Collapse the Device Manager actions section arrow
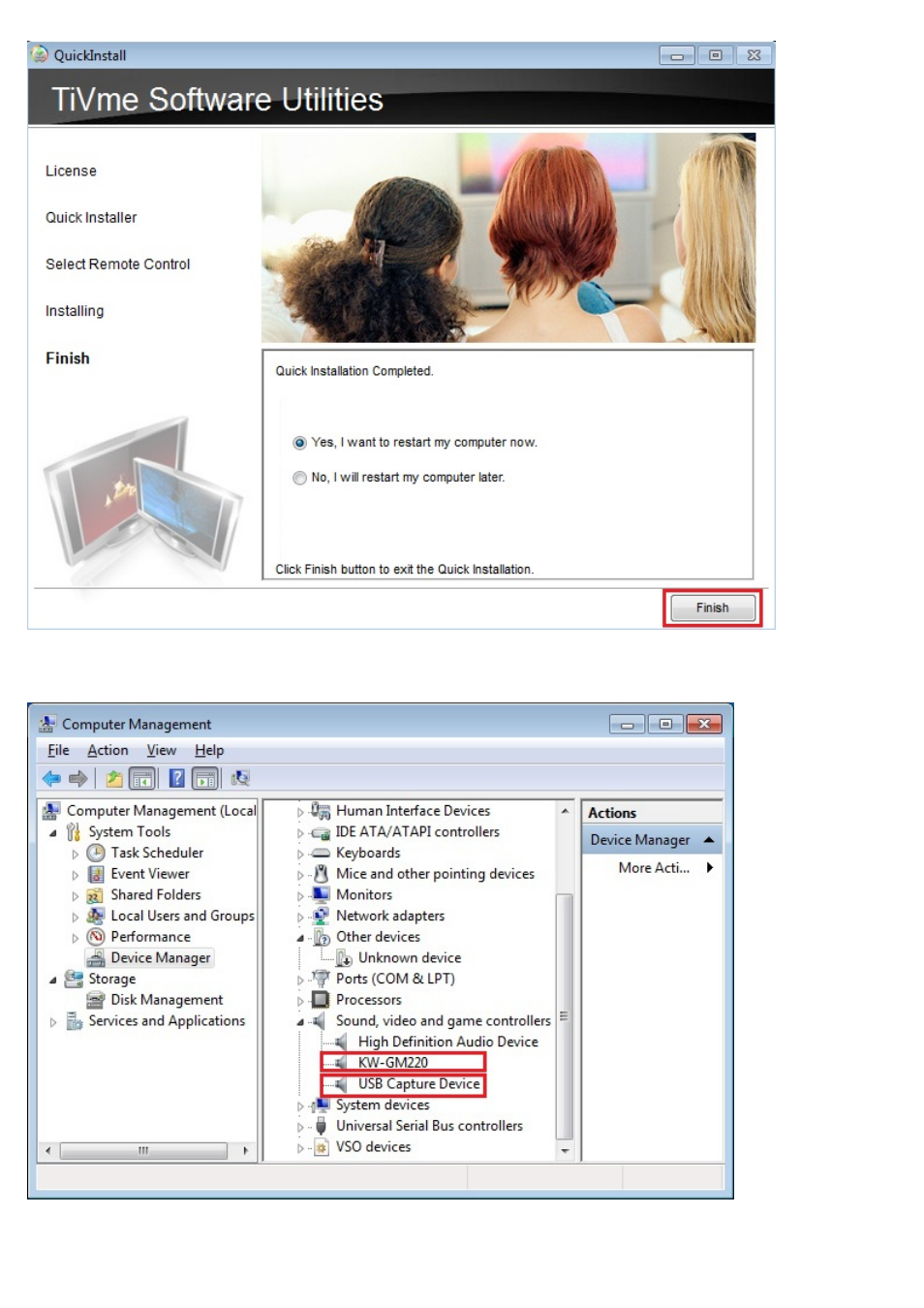Image resolution: width=924 pixels, height=1308 pixels. [x=709, y=840]
